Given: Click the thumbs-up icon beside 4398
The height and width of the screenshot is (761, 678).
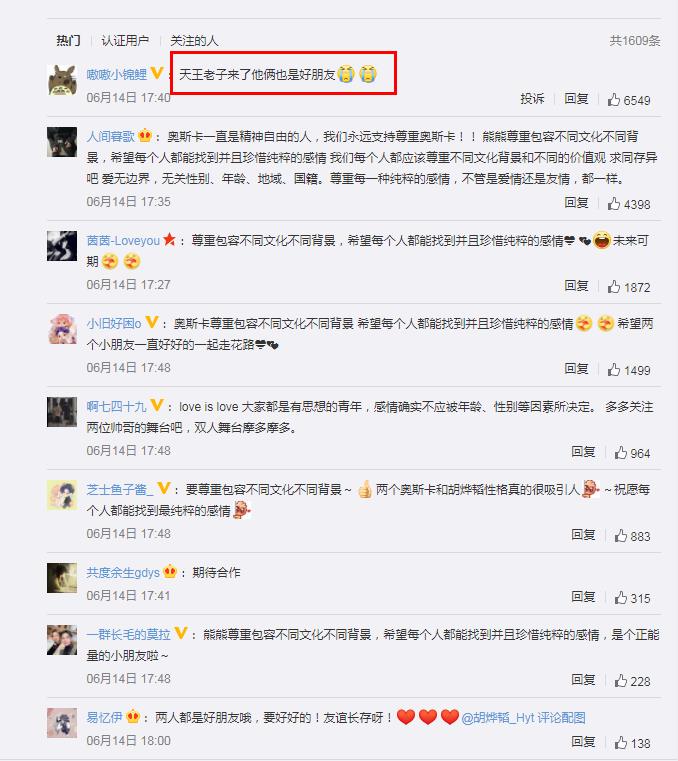Looking at the screenshot, I should [x=614, y=204].
